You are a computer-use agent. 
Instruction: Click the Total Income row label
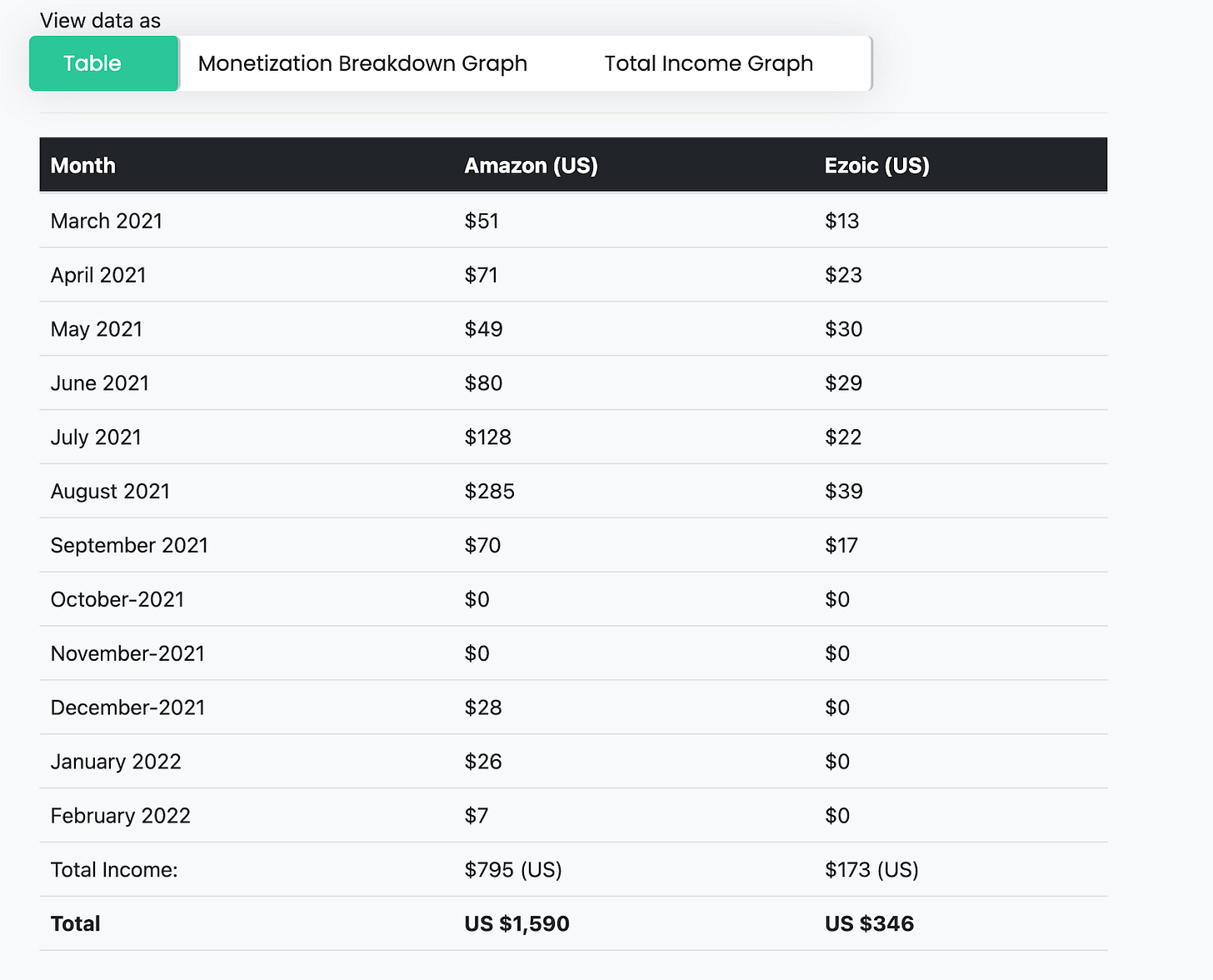coord(114,869)
